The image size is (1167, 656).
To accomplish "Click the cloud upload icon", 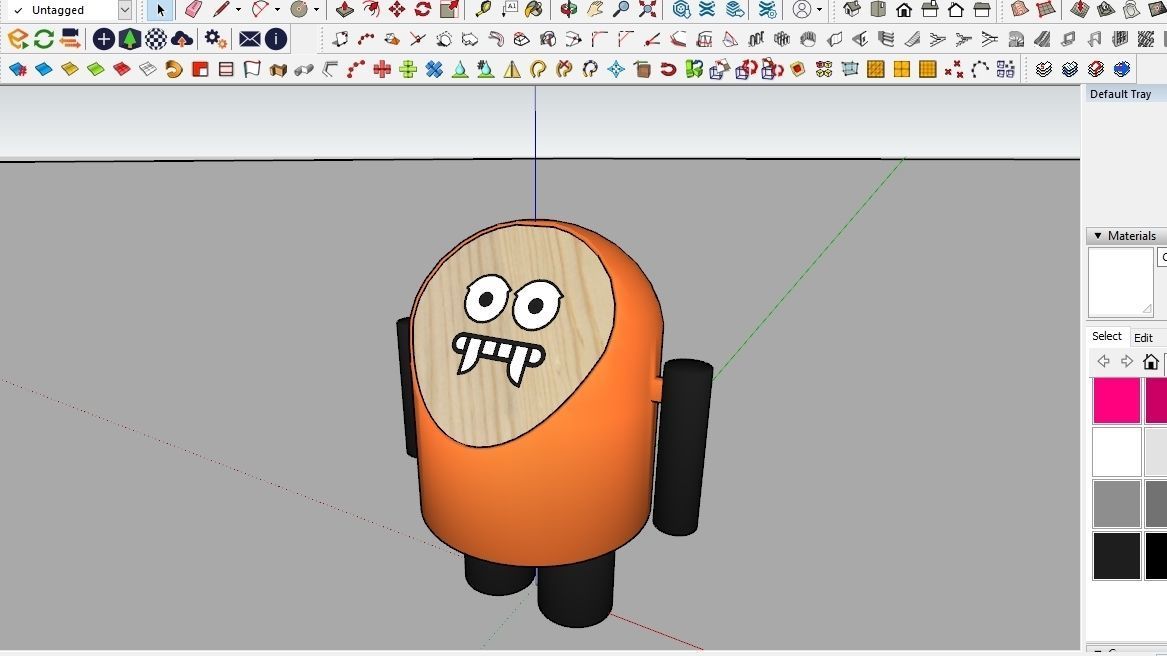I will point(182,39).
